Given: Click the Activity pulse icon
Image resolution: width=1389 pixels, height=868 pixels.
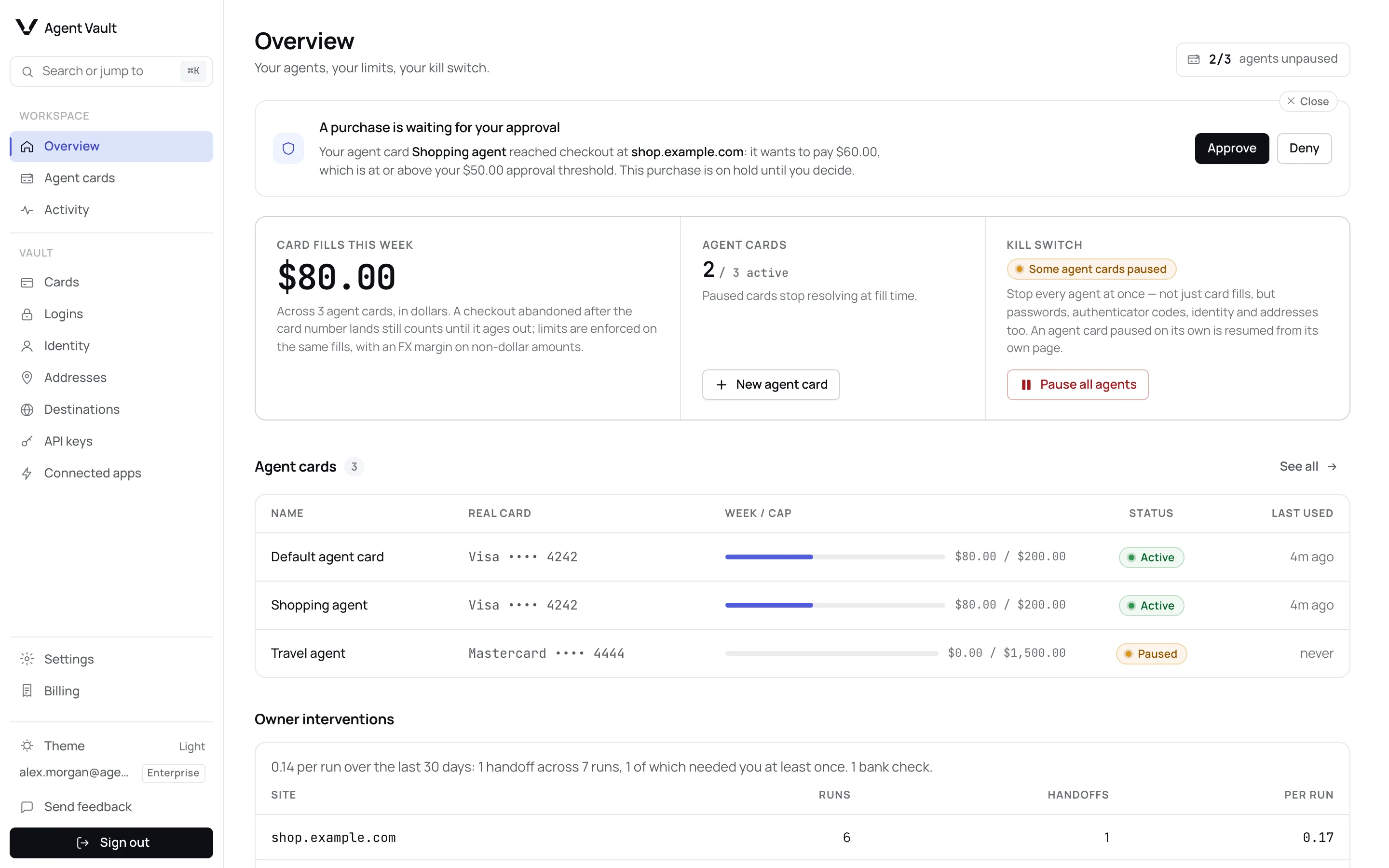Looking at the screenshot, I should click(27, 210).
